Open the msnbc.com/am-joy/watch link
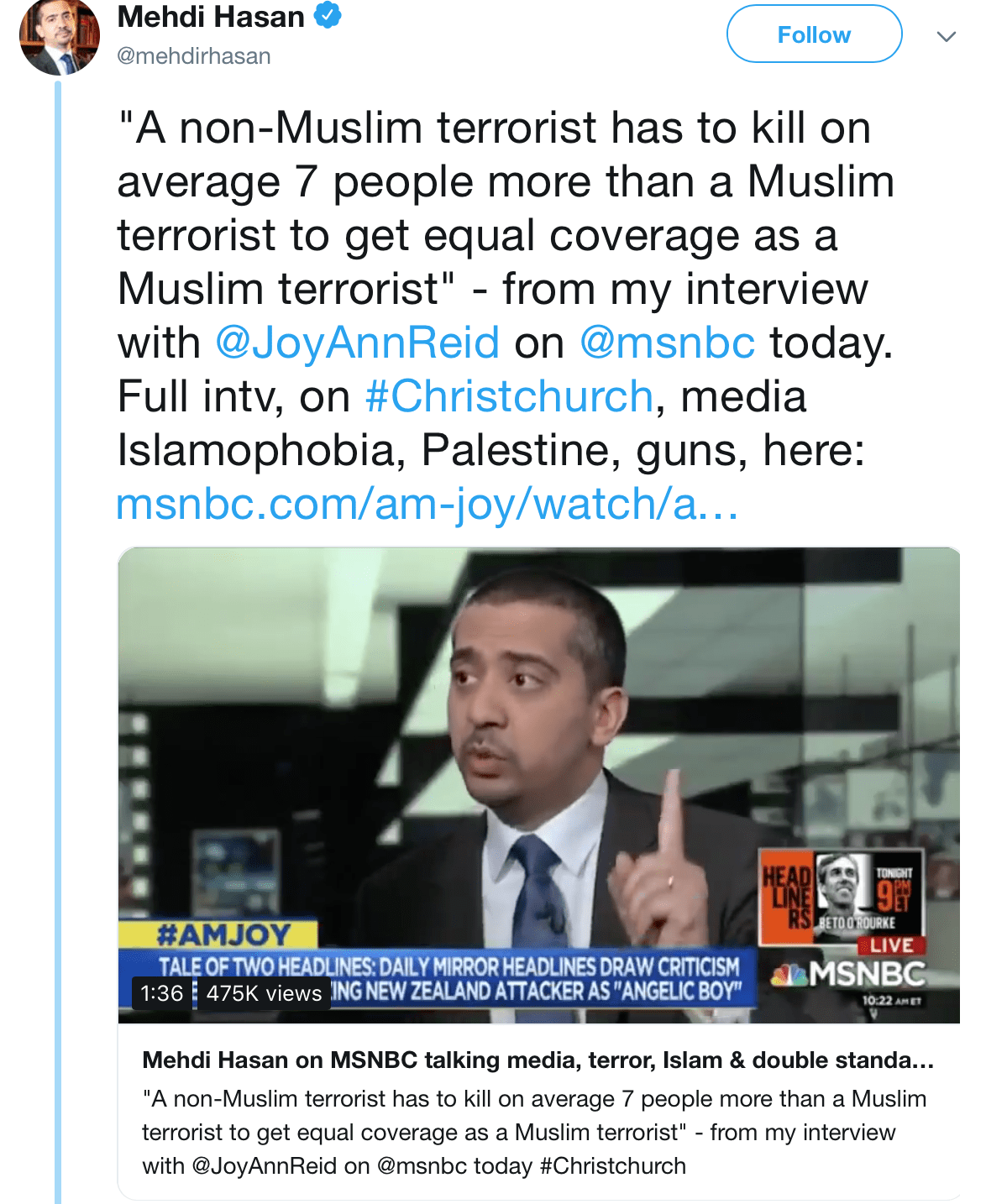 click(x=427, y=504)
